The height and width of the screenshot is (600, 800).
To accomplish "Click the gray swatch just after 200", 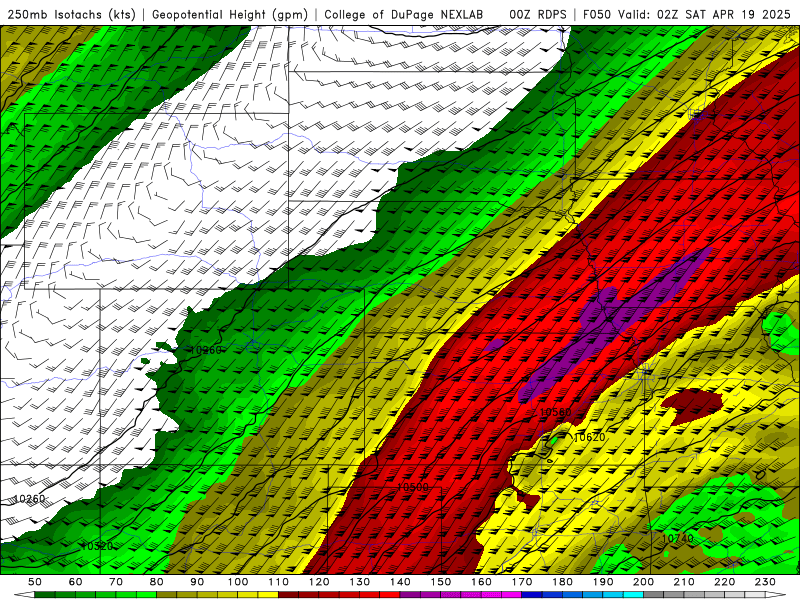I will pos(654,595).
